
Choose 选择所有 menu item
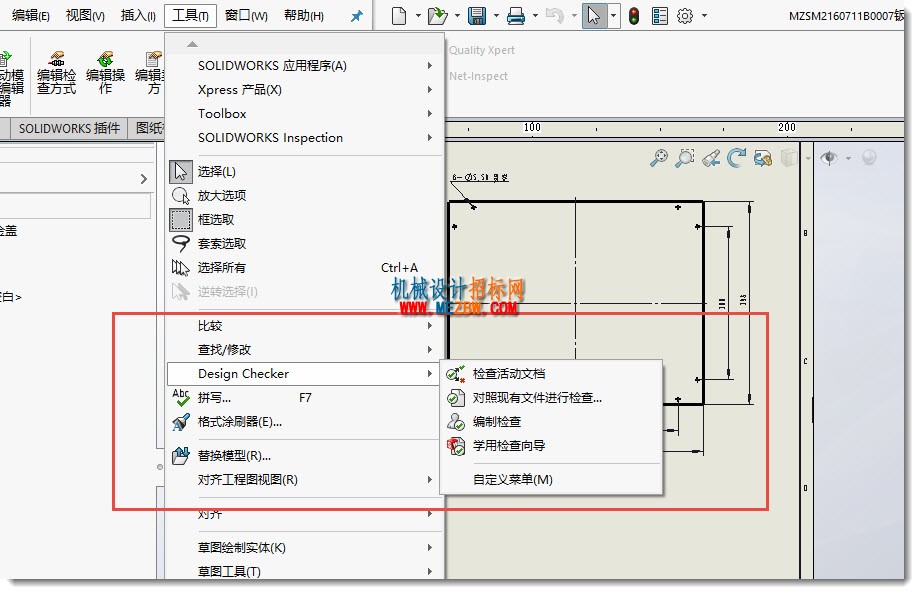(304, 267)
